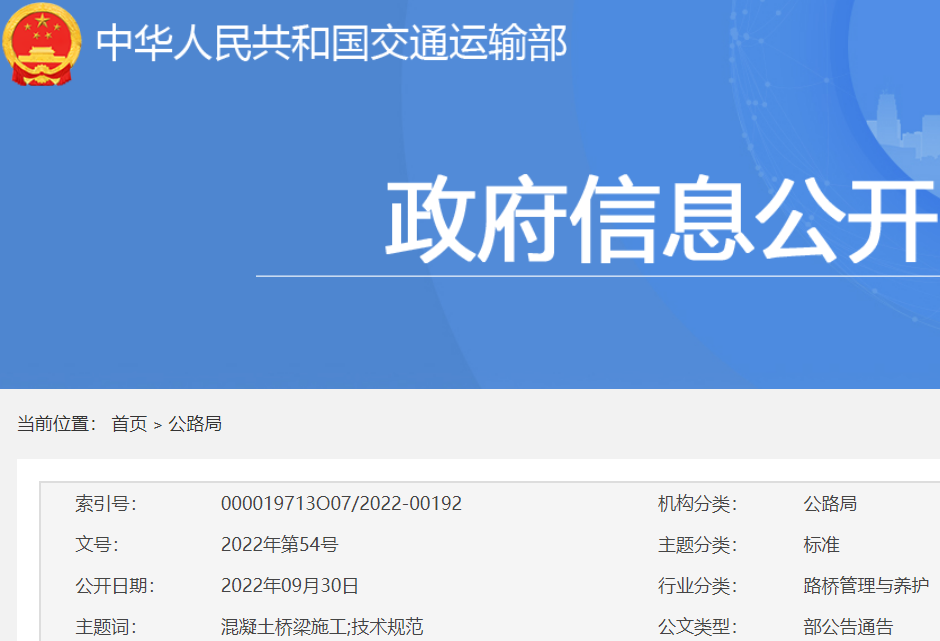Select document number 2022年第54号
The width and height of the screenshot is (940, 641).
click(x=279, y=544)
